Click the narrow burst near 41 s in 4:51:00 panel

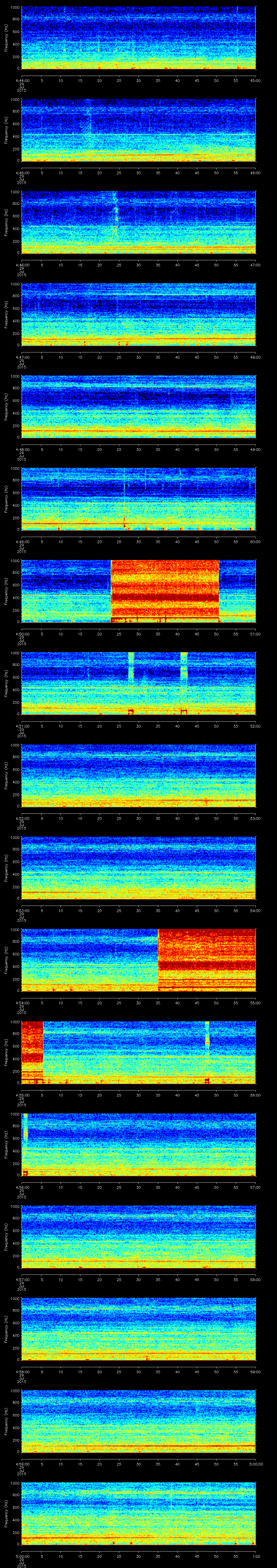tap(184, 666)
